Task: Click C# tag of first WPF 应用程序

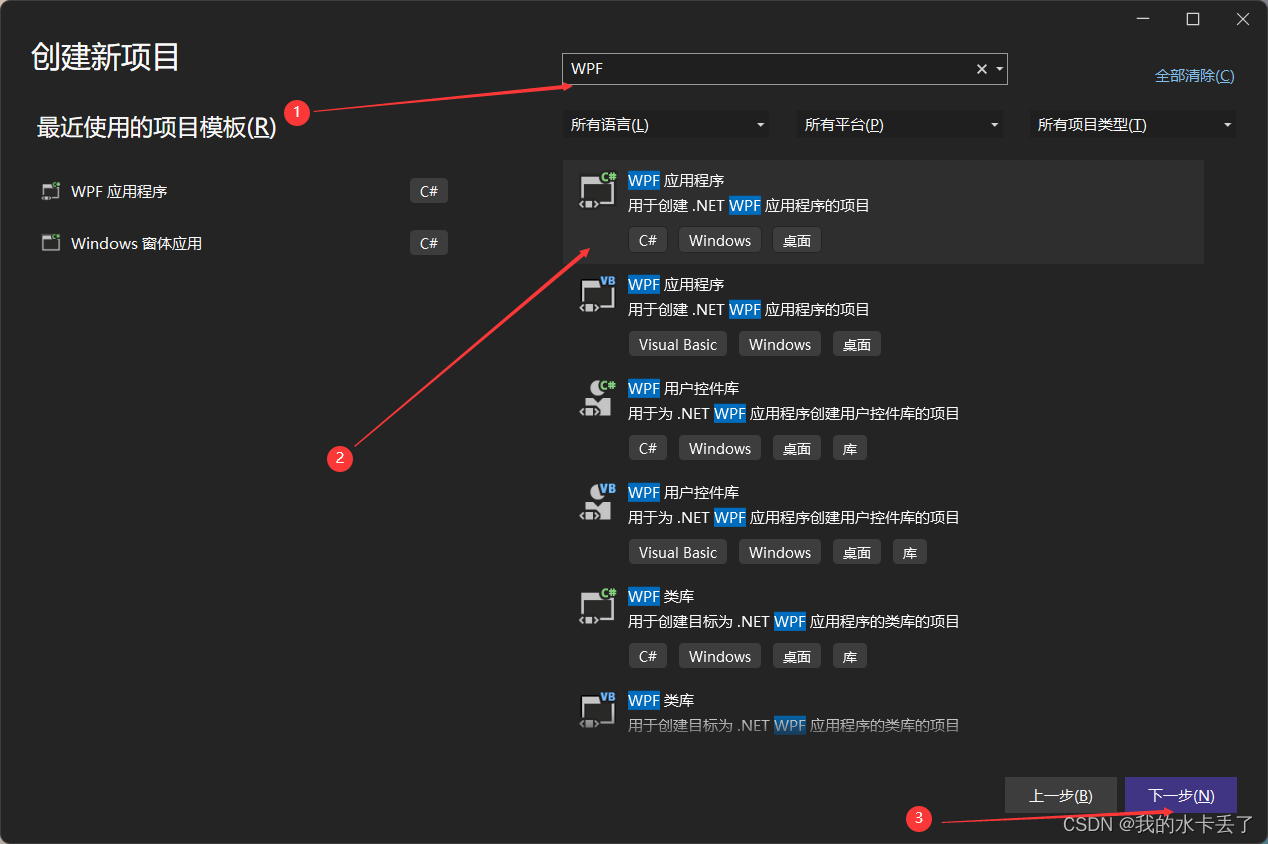Action: (648, 240)
